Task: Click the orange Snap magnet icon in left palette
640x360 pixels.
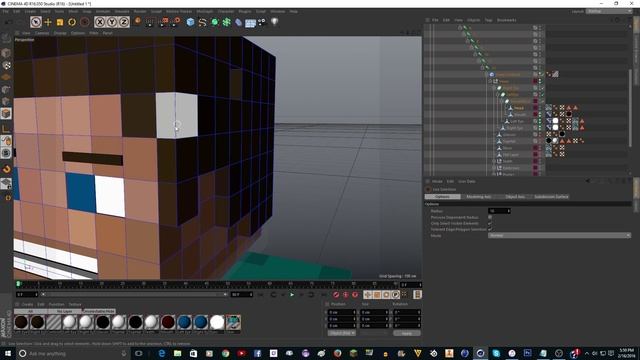Action: click(7, 169)
